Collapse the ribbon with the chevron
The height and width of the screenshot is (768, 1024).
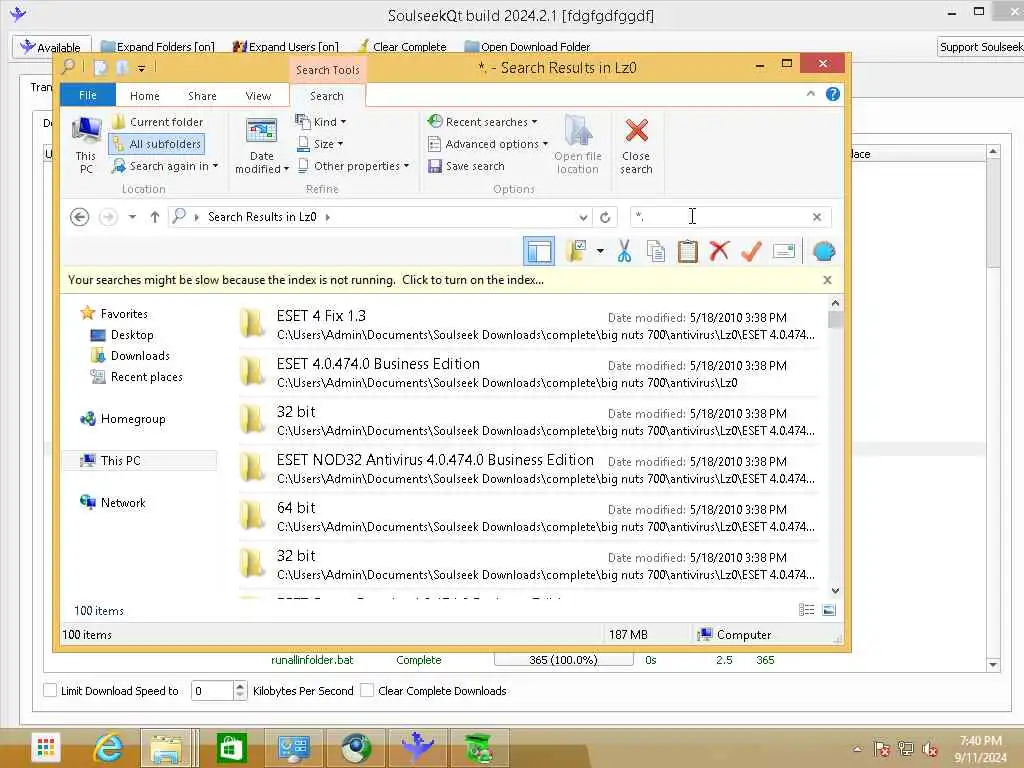pos(810,94)
